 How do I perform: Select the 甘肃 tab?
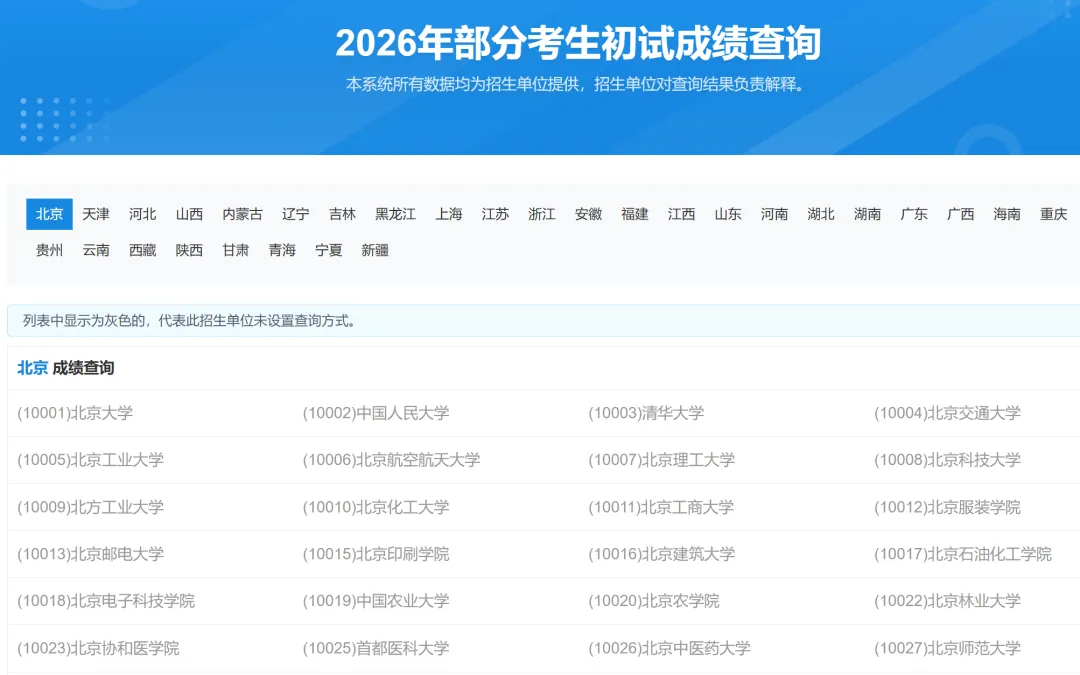236,250
